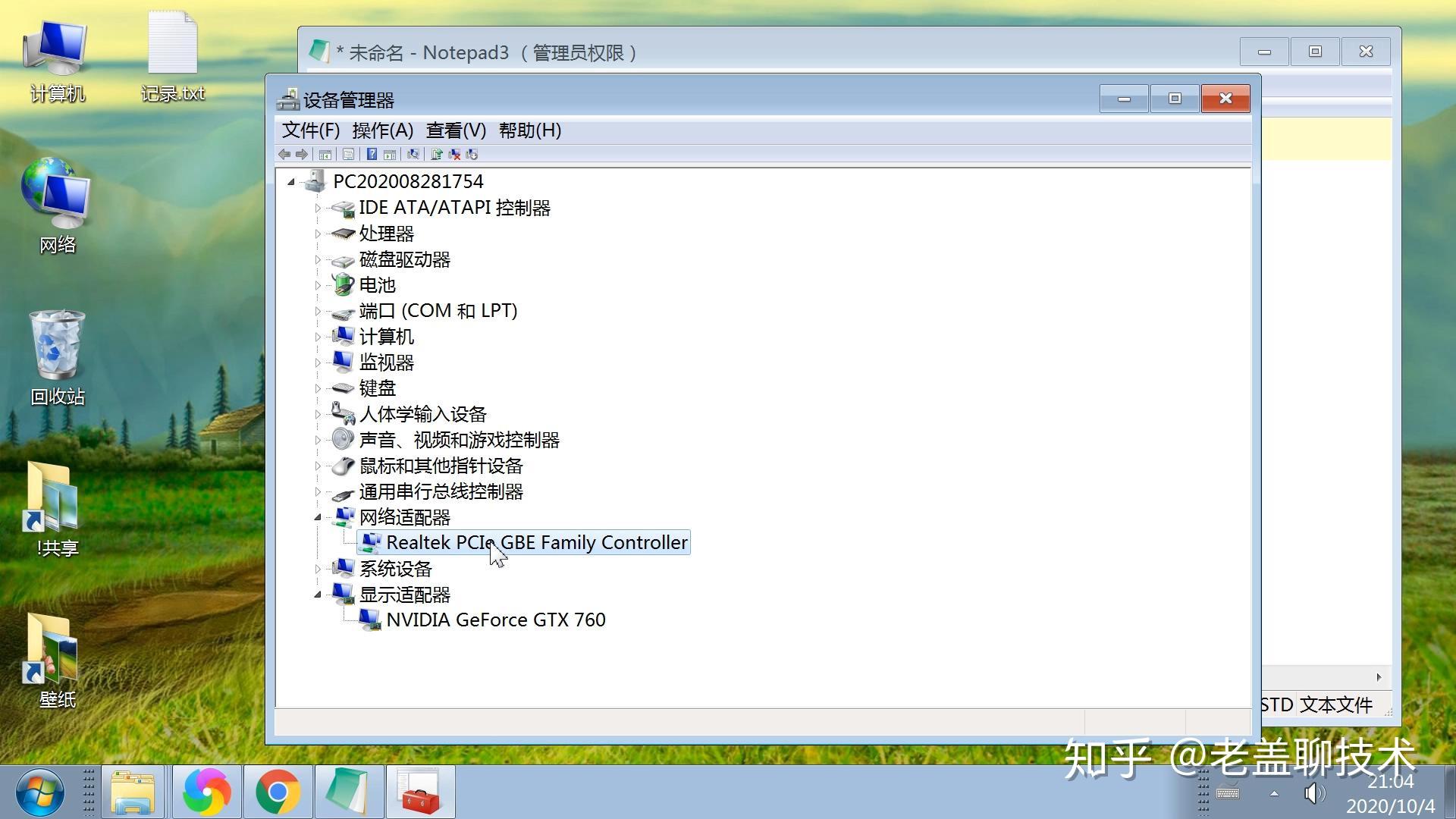Image resolution: width=1456 pixels, height=819 pixels.
Task: Expand 端口 (COM 和 LPT) category
Action: coord(318,311)
